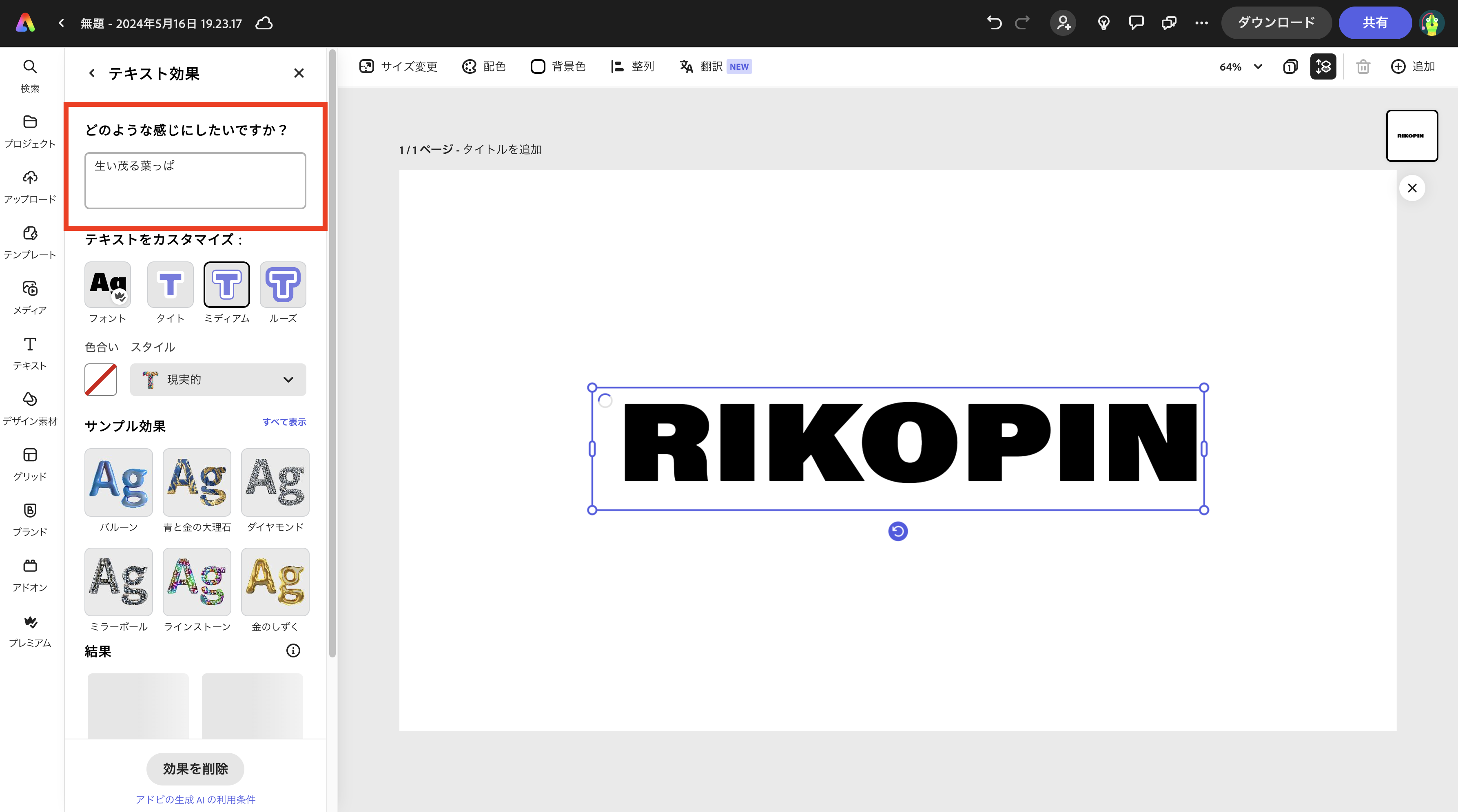This screenshot has width=1458, height=812.
Task: Open the 64% zoom dropdown
Action: click(1241, 67)
